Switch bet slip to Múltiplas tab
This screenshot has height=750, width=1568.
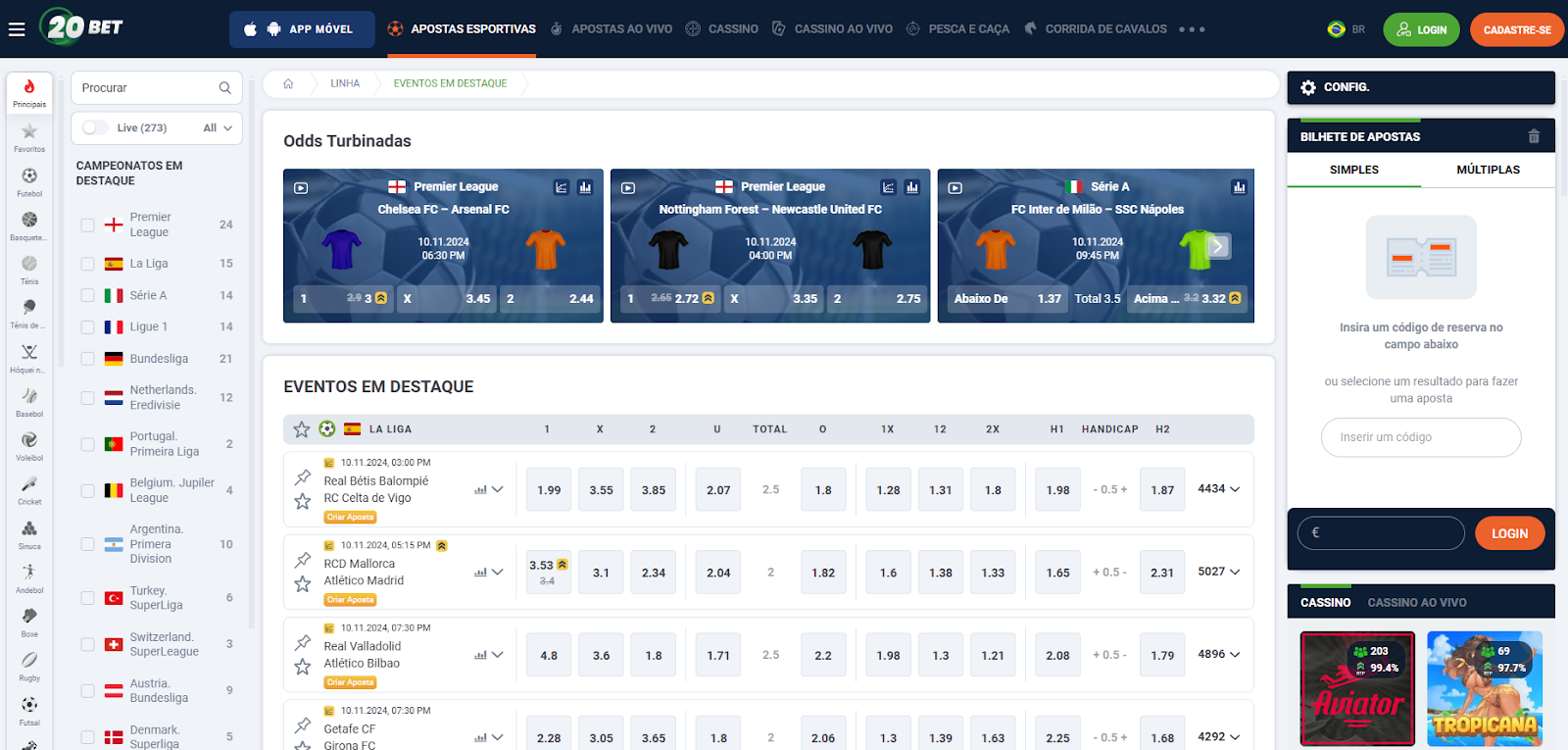tap(1488, 170)
